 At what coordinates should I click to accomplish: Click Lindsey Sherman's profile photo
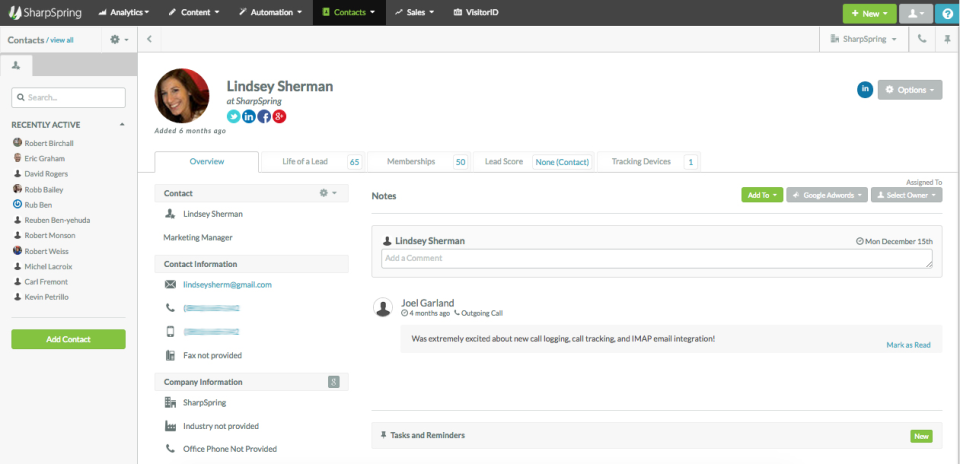182,96
